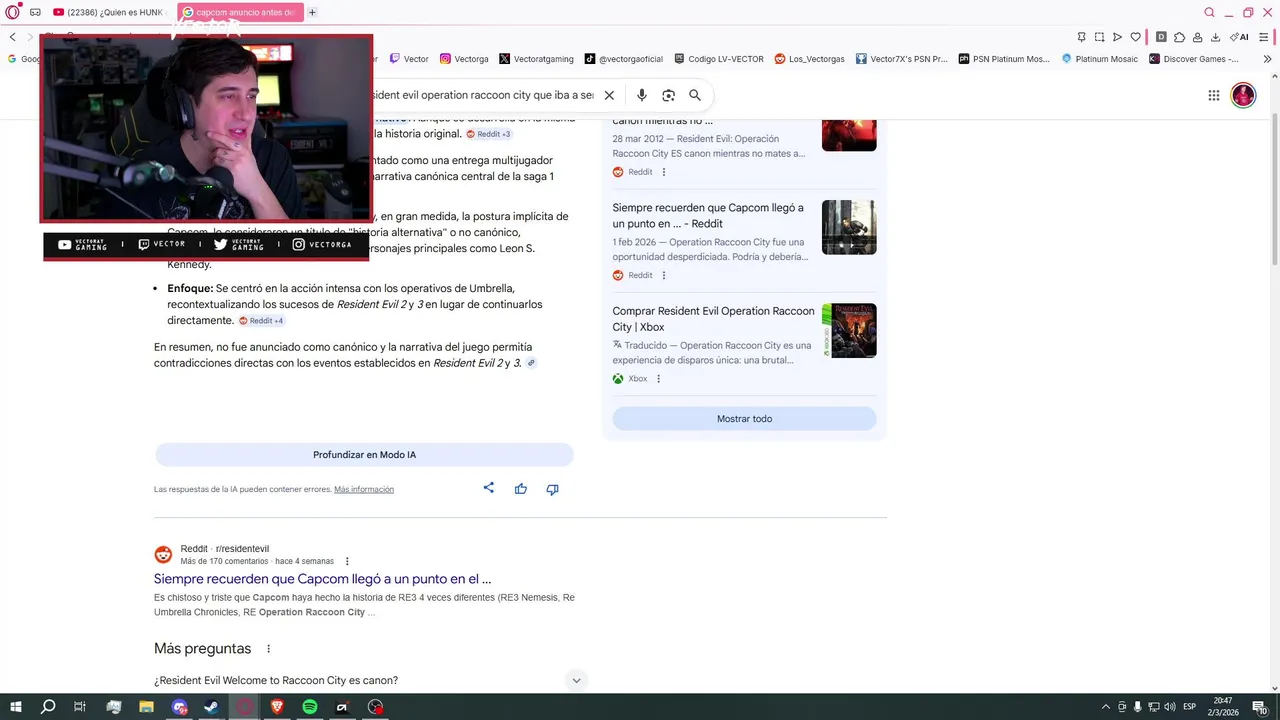Open the Vectorga Instagram bookmark

click(x=464, y=59)
